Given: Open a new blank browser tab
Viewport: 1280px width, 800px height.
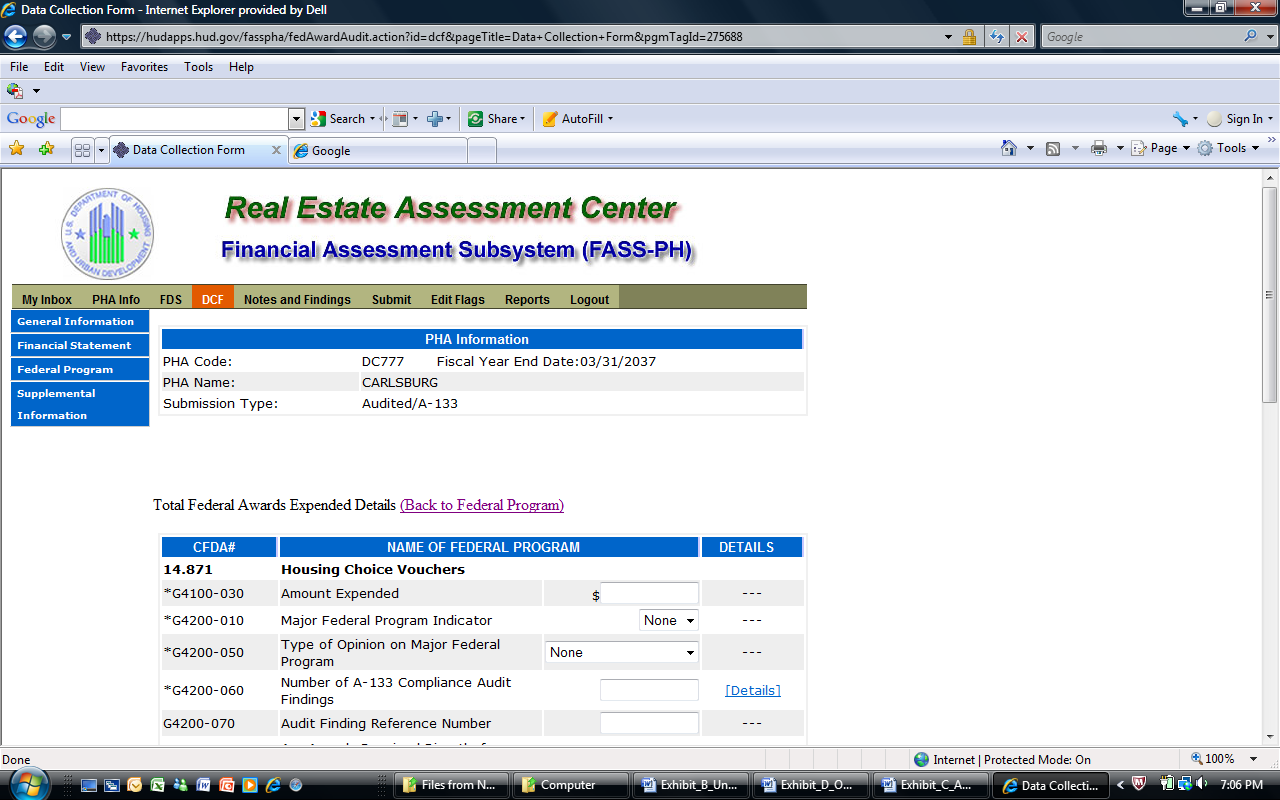Looking at the screenshot, I should tap(482, 151).
